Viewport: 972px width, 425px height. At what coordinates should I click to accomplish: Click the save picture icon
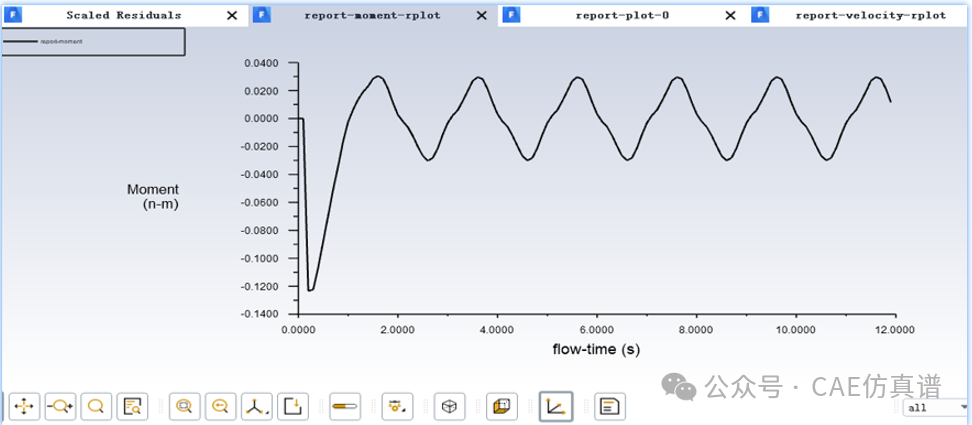pos(292,406)
